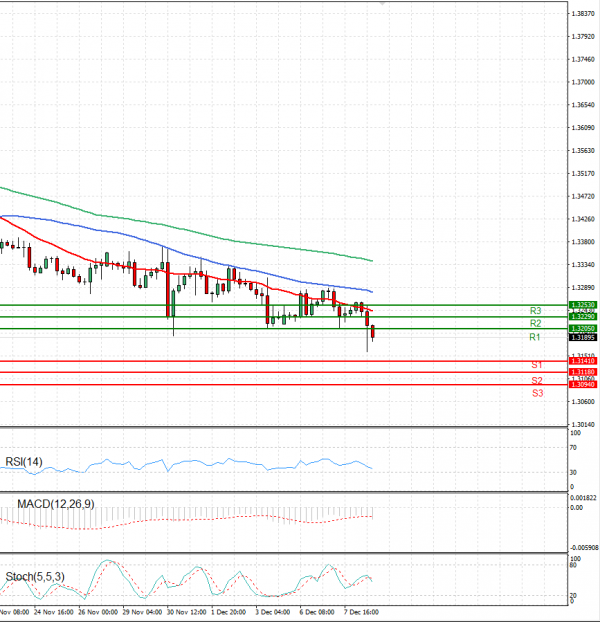Click the 1.36540 price axis value

pyautogui.click(x=583, y=105)
